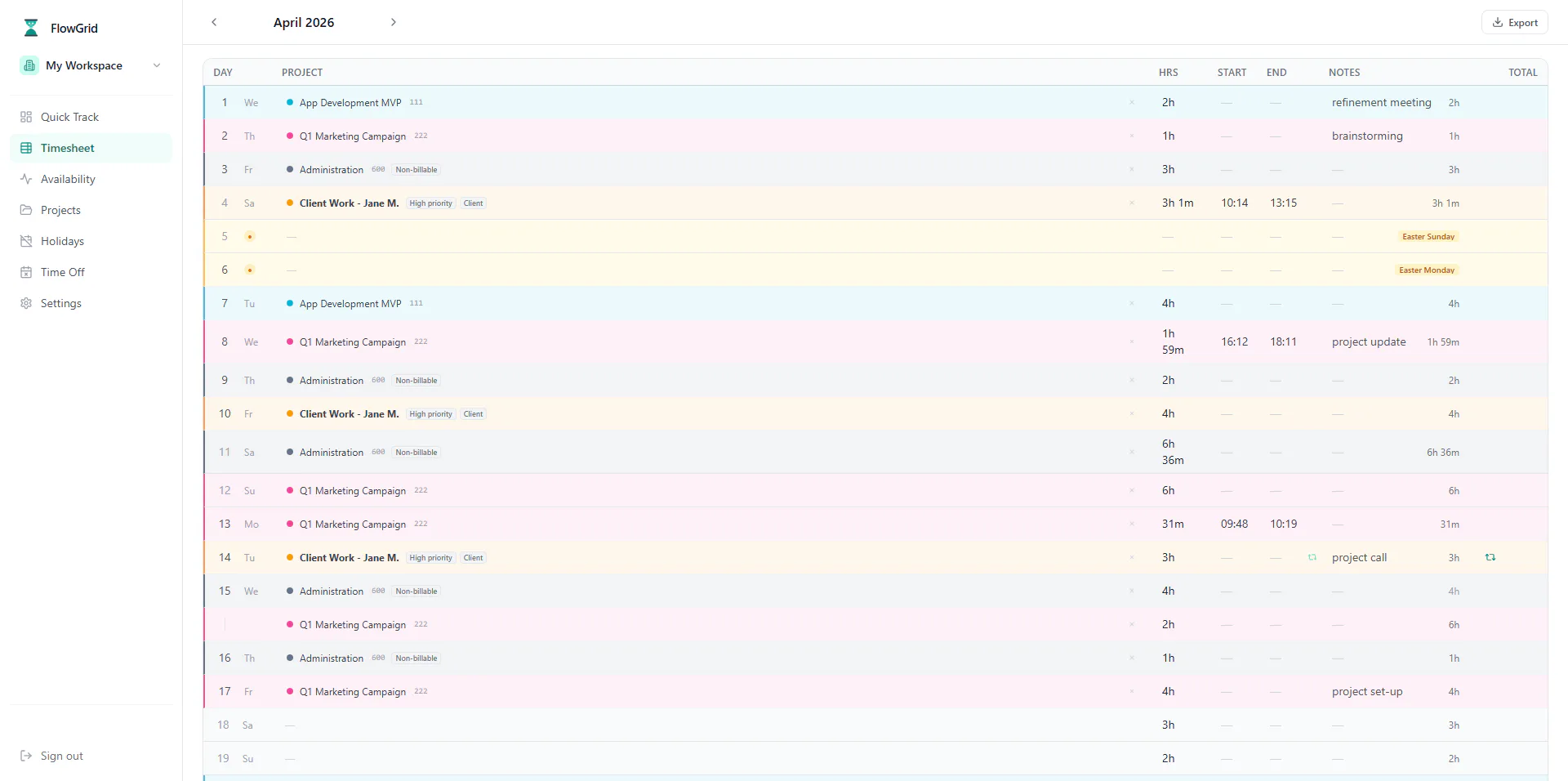Remove the day 2 Q1 Marketing Campaign entry
The width and height of the screenshot is (1568, 781).
click(x=1132, y=136)
